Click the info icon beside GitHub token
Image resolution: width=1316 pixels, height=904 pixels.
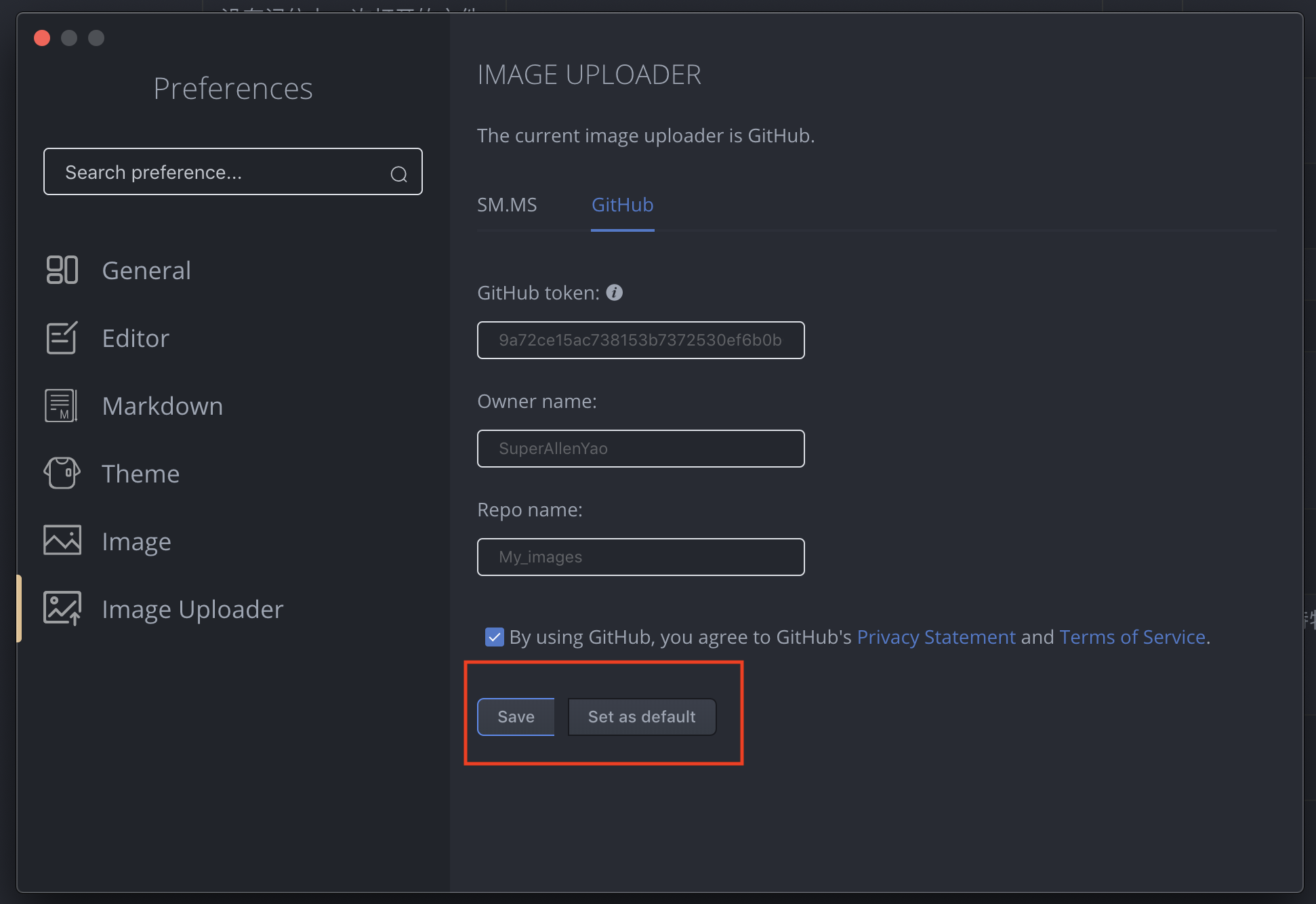615,293
